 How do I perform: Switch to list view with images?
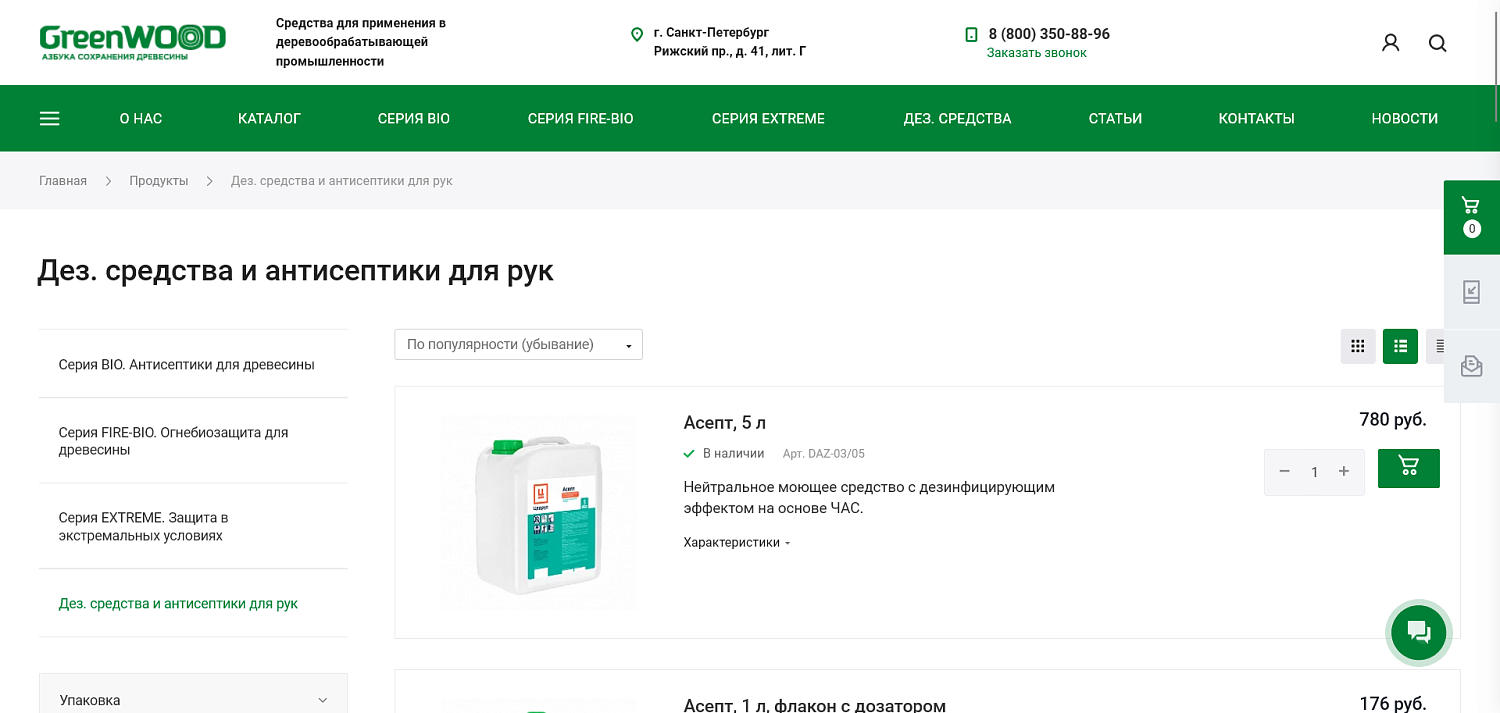pos(1400,346)
